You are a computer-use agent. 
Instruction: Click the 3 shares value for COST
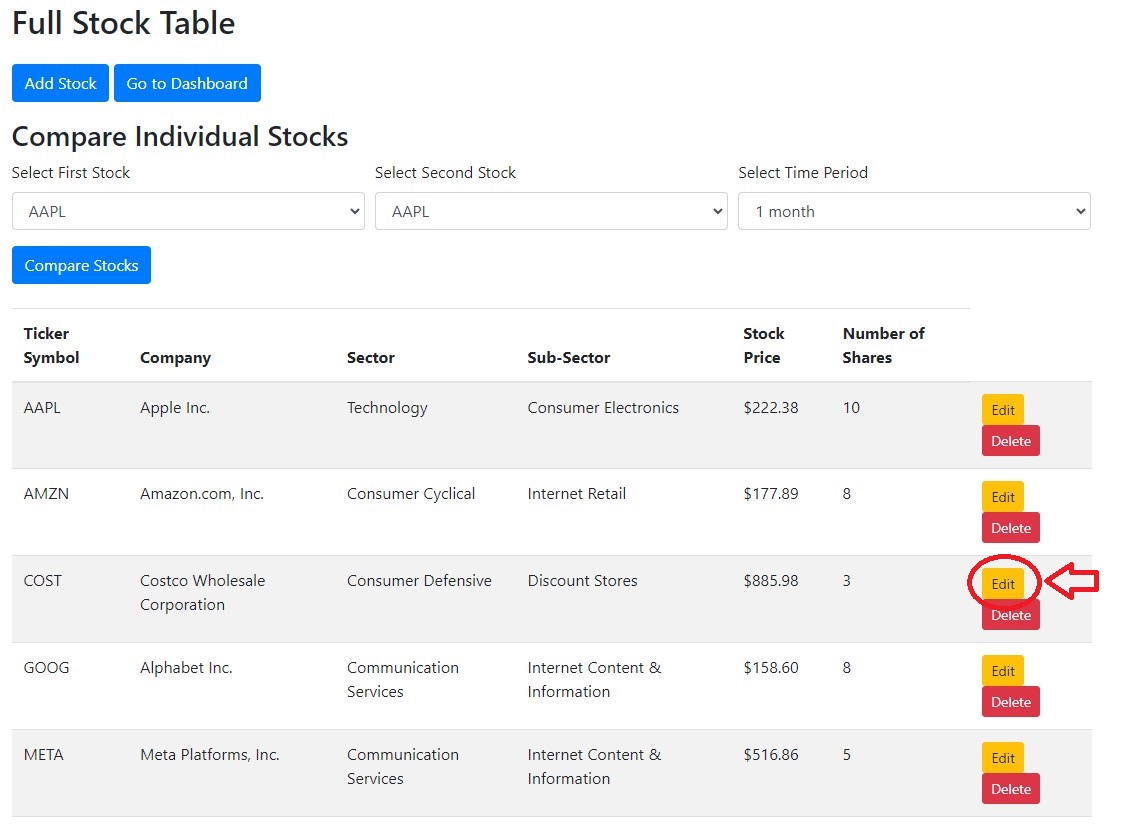(847, 580)
